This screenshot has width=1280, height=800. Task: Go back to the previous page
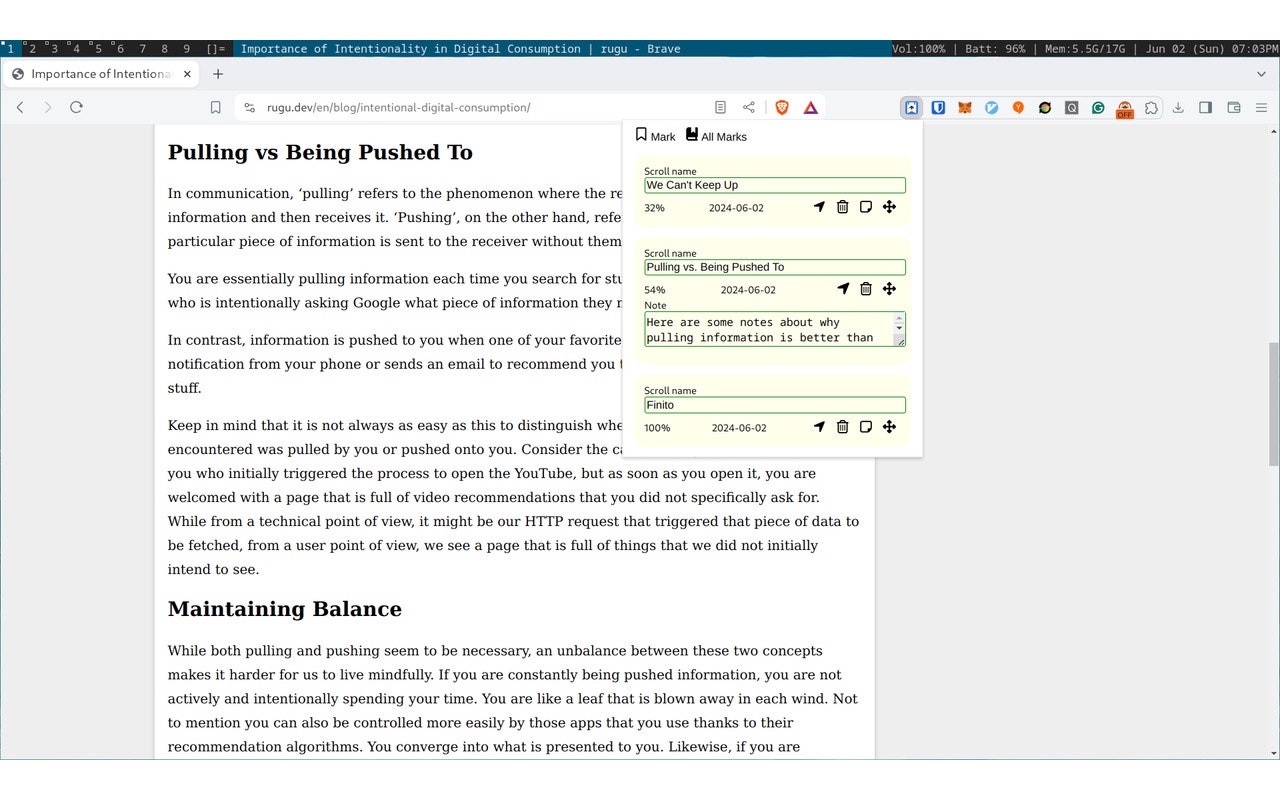click(20, 108)
